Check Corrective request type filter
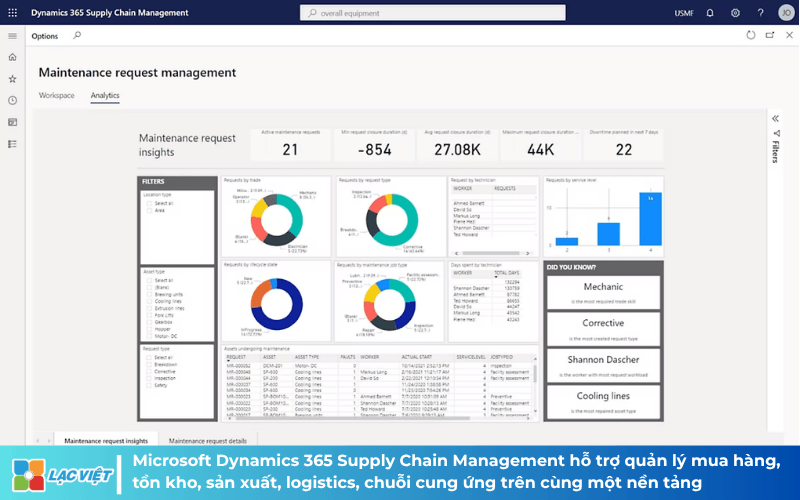Viewport: 800px width, 500px height. click(x=149, y=372)
